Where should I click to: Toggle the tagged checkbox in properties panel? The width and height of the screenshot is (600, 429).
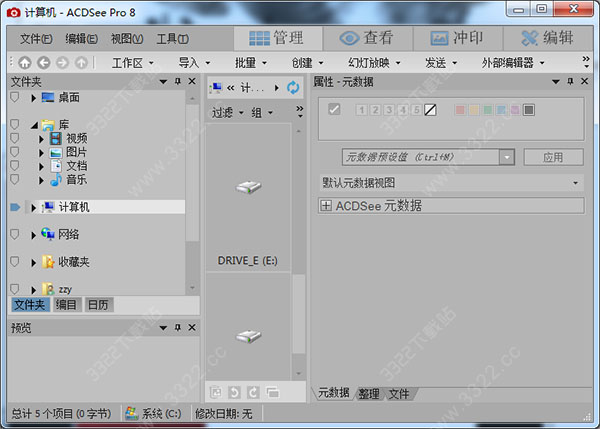[x=334, y=110]
